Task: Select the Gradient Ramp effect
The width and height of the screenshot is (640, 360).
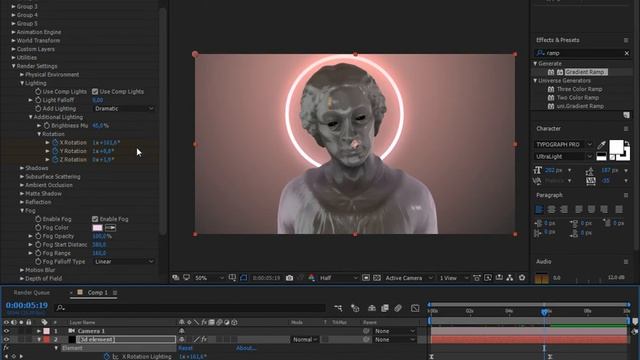Action: pyautogui.click(x=585, y=72)
